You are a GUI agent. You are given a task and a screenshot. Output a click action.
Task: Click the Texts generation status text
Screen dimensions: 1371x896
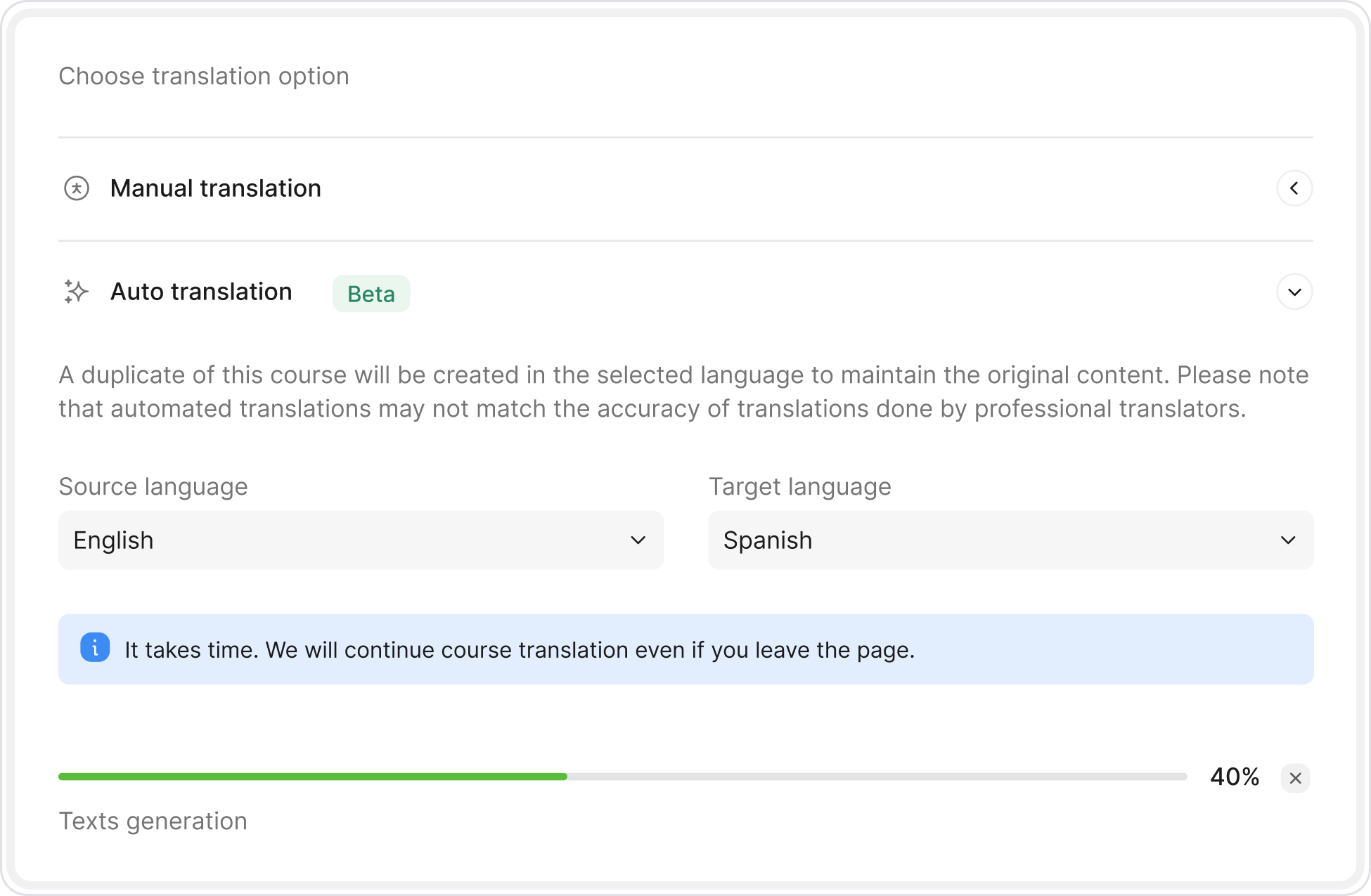[x=153, y=821]
